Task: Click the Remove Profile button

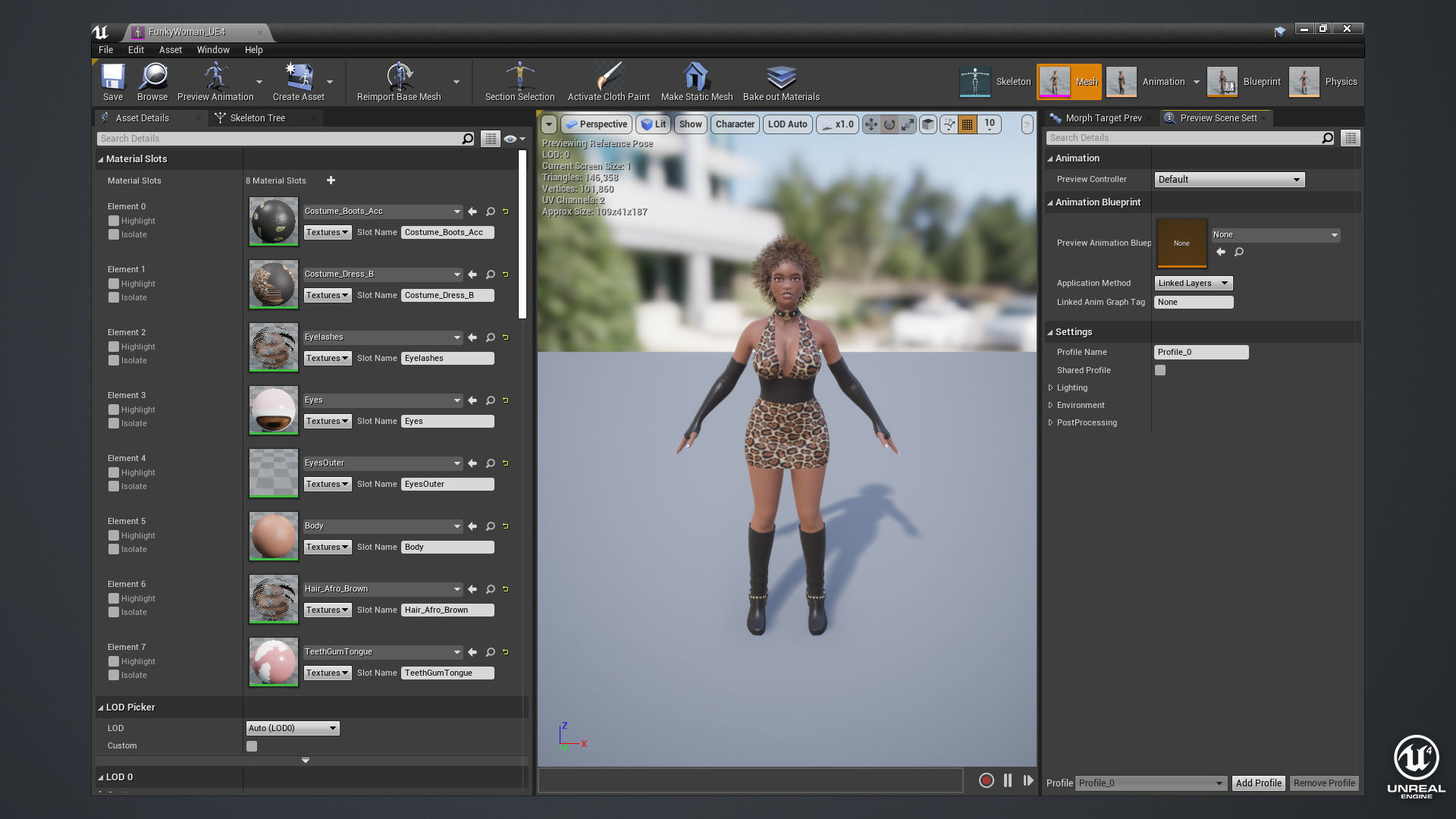Action: coord(1324,783)
